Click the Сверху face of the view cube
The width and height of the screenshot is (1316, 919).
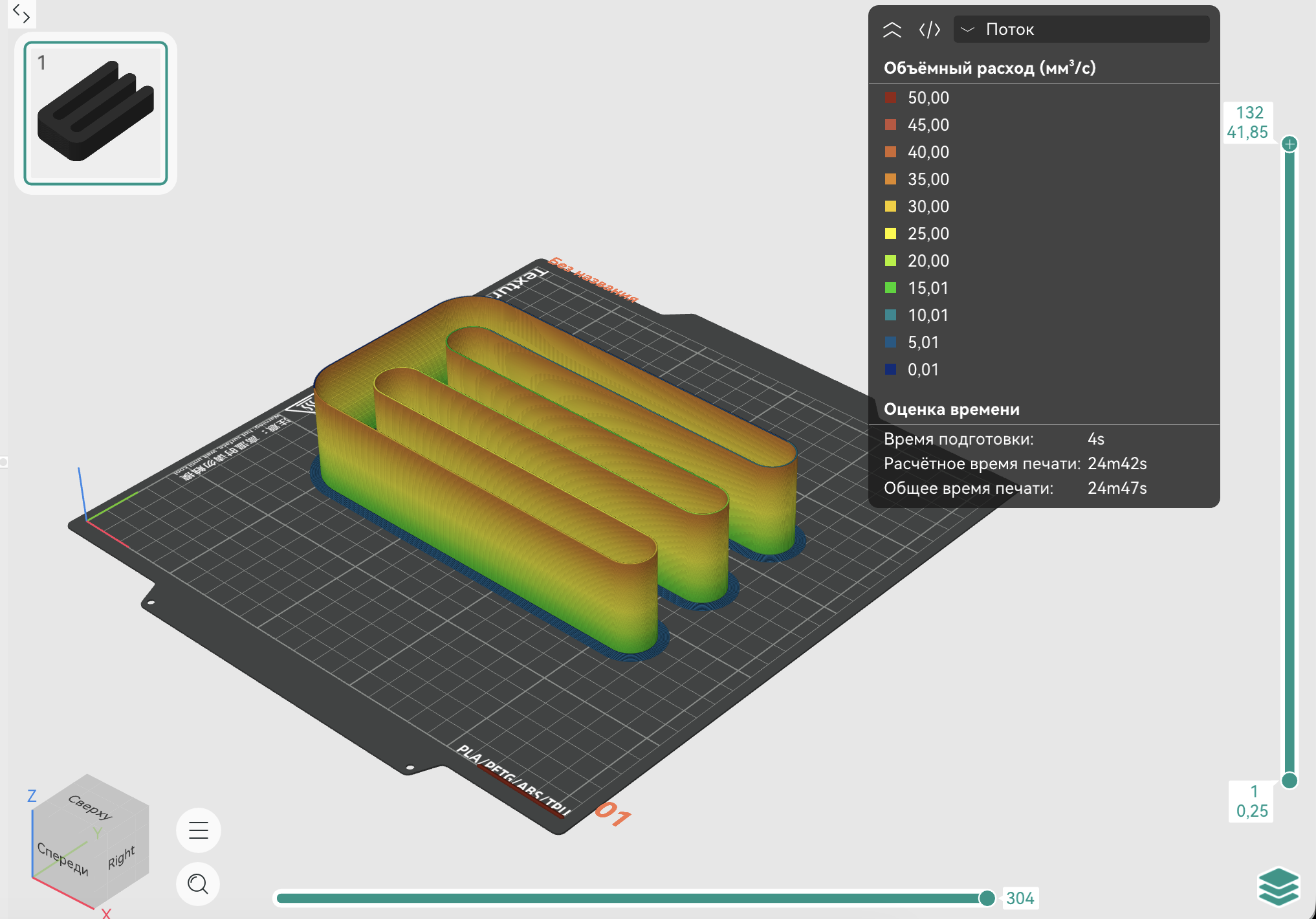(91, 806)
